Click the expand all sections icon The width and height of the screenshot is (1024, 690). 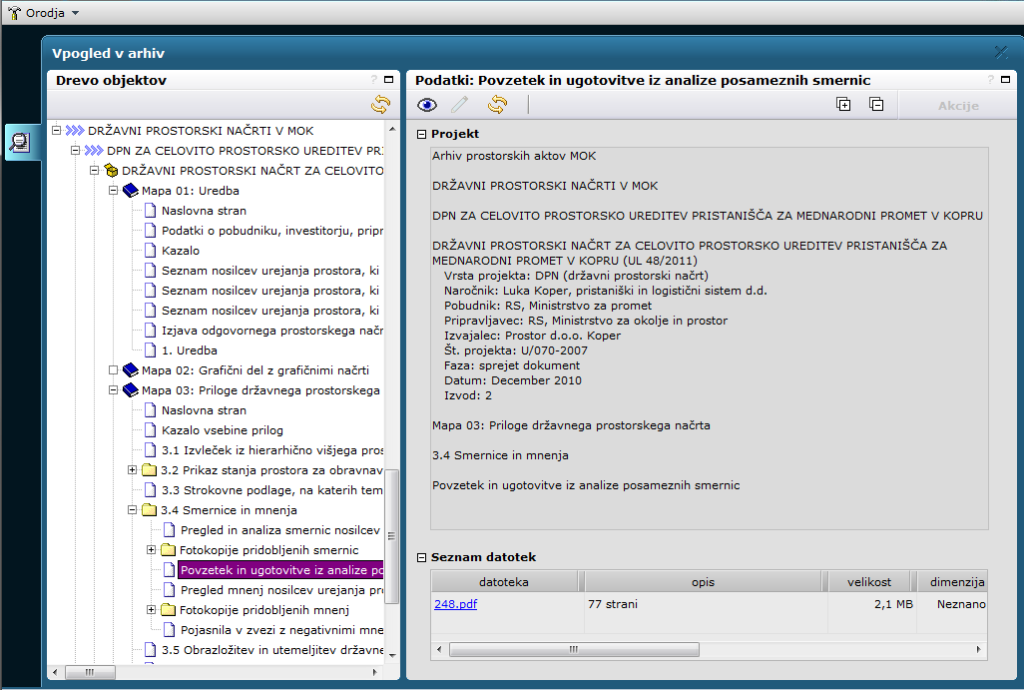pyautogui.click(x=843, y=105)
